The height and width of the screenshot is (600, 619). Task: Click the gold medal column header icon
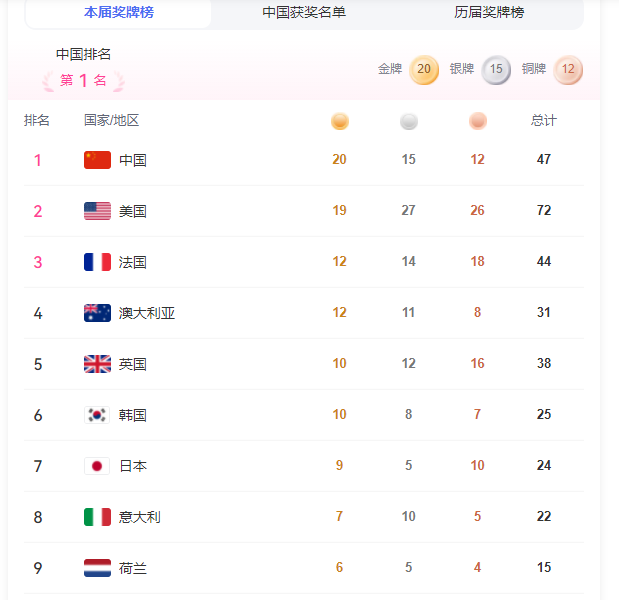click(340, 121)
